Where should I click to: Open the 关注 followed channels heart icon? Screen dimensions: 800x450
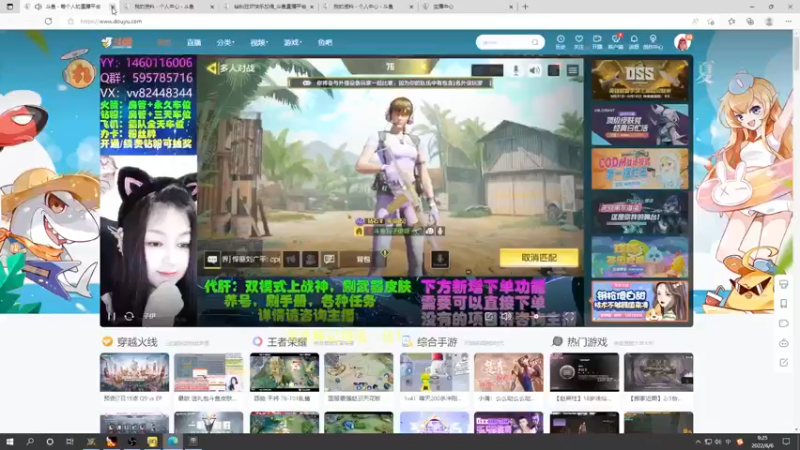(579, 42)
